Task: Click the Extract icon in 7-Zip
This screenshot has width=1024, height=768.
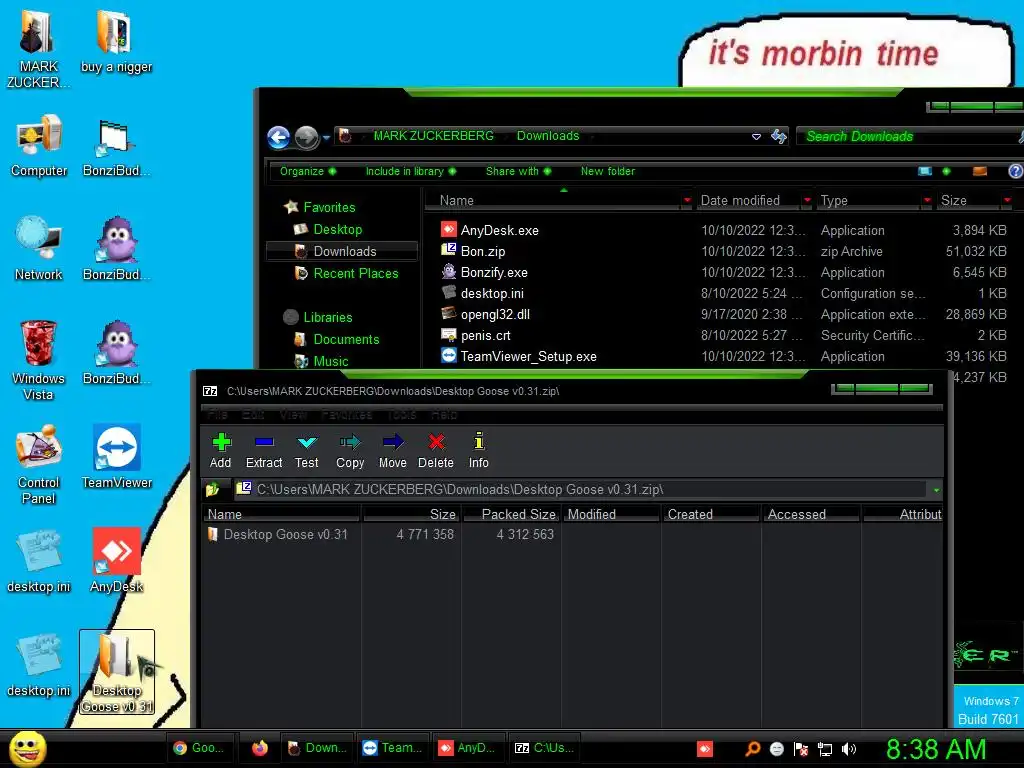Action: coord(264,450)
